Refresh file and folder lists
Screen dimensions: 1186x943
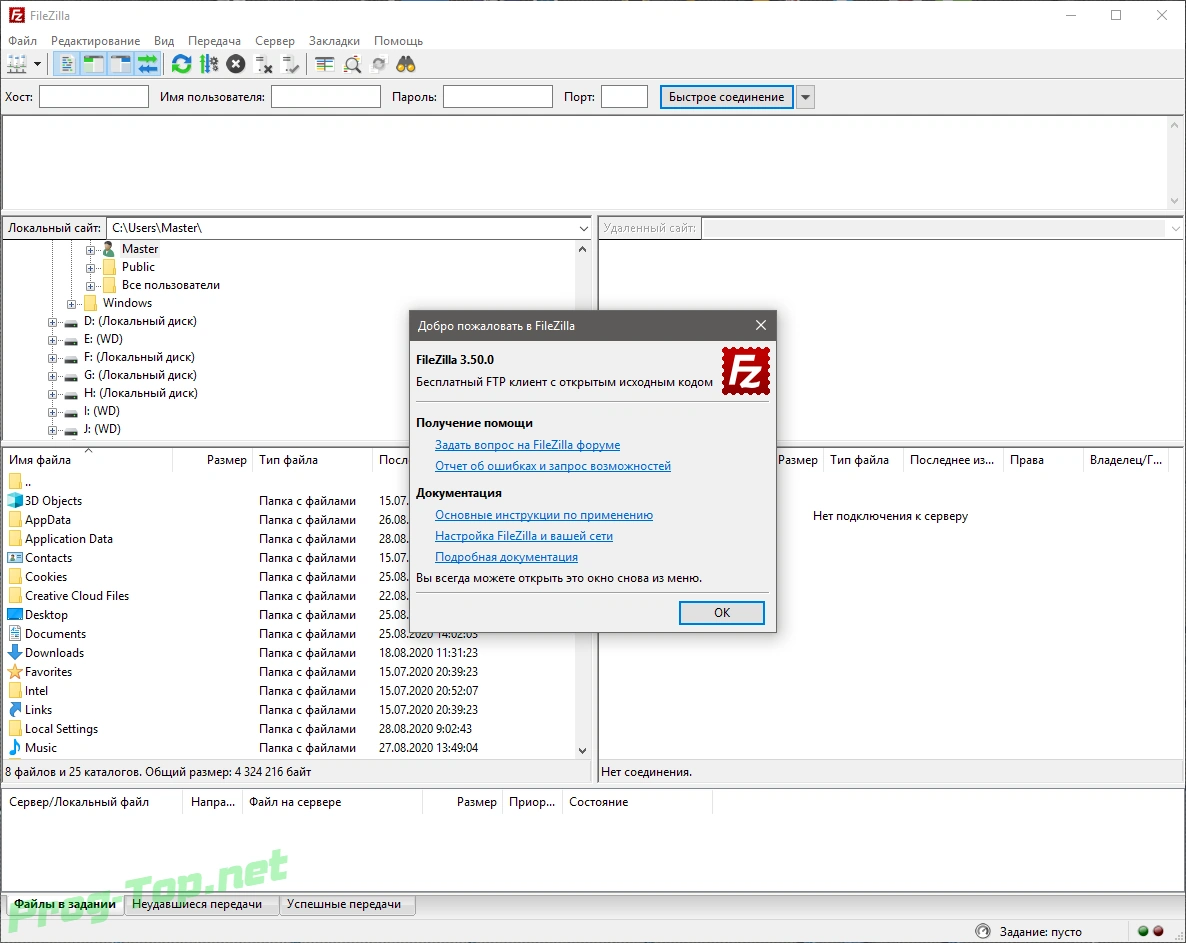(181, 64)
